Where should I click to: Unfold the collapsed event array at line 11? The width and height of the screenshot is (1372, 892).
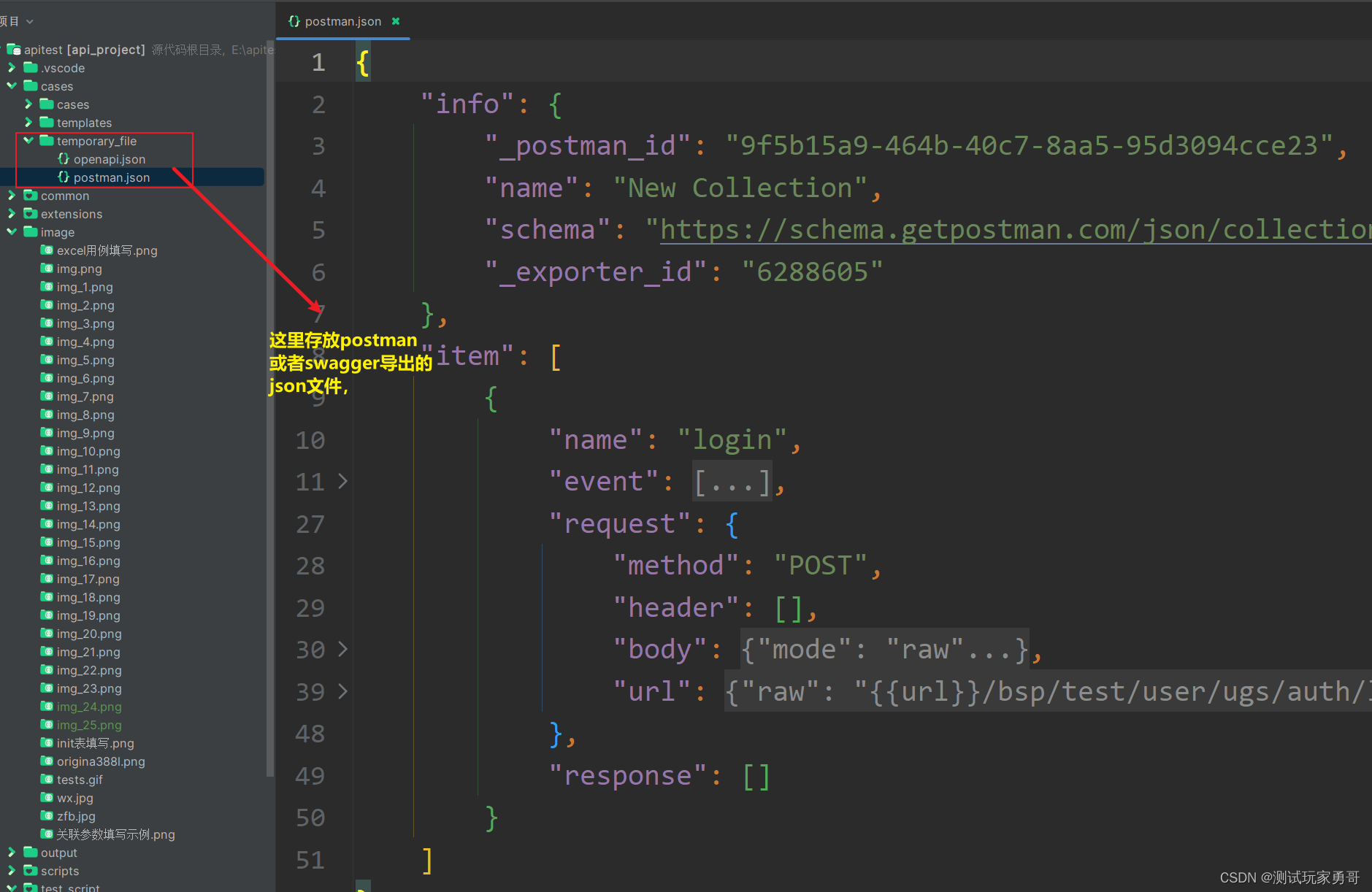342,481
